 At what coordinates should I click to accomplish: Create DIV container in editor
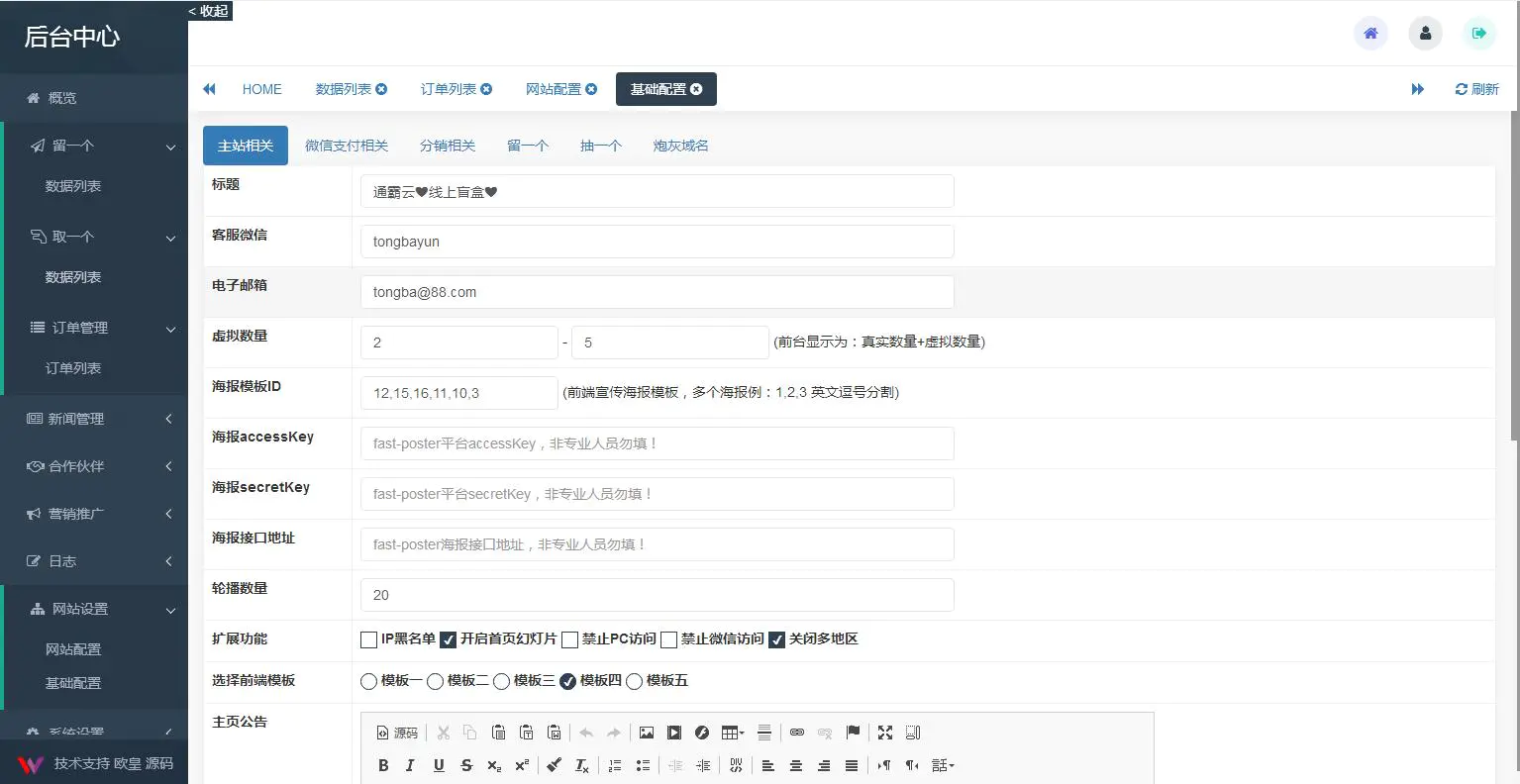pyautogui.click(x=736, y=765)
